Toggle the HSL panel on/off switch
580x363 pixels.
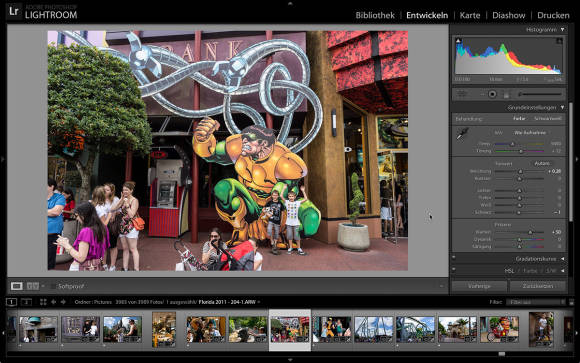pyautogui.click(x=454, y=269)
